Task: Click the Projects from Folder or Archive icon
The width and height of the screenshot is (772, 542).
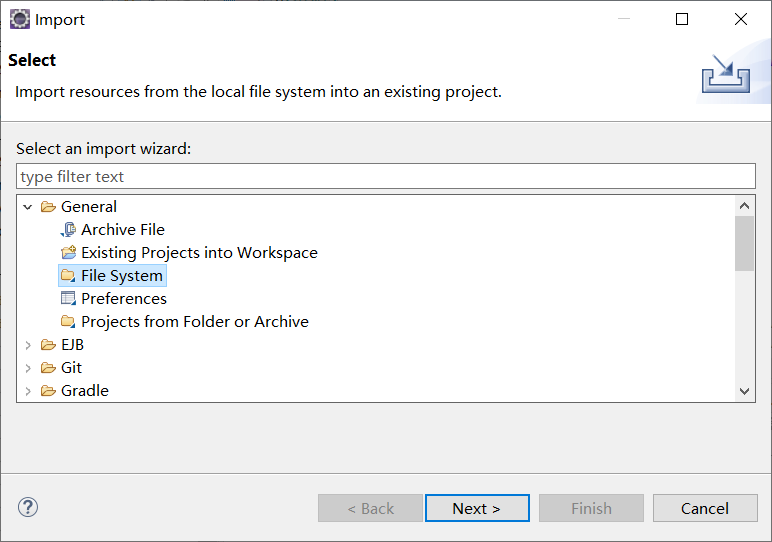Action: 68,321
